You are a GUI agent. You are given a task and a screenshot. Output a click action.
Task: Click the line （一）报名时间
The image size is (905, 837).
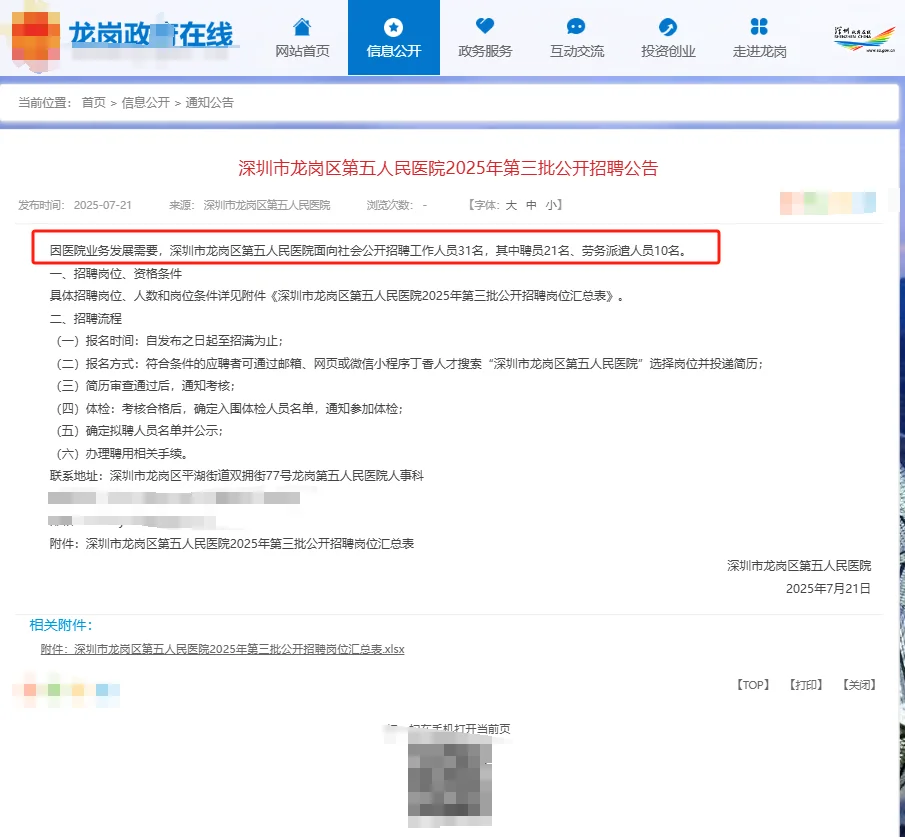click(x=170, y=341)
